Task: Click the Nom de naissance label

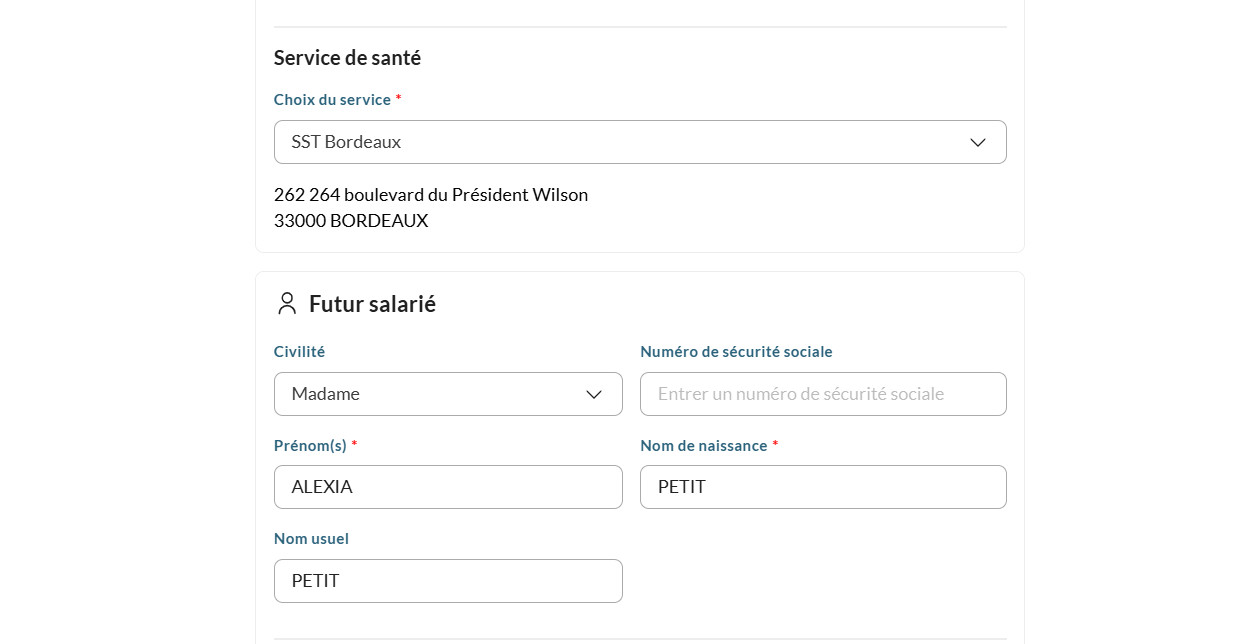Action: point(703,445)
